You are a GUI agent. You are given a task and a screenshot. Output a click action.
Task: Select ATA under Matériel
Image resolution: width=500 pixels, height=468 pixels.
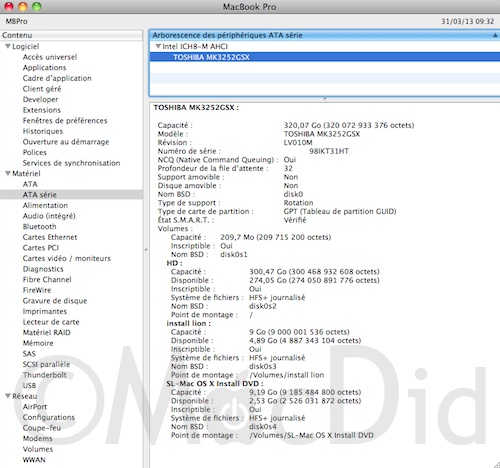30,184
